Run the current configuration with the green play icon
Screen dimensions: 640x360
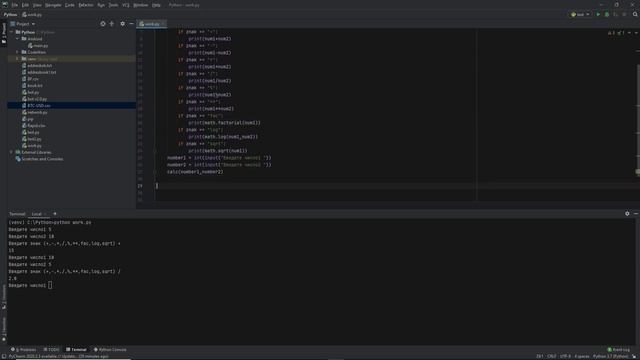tap(598, 14)
